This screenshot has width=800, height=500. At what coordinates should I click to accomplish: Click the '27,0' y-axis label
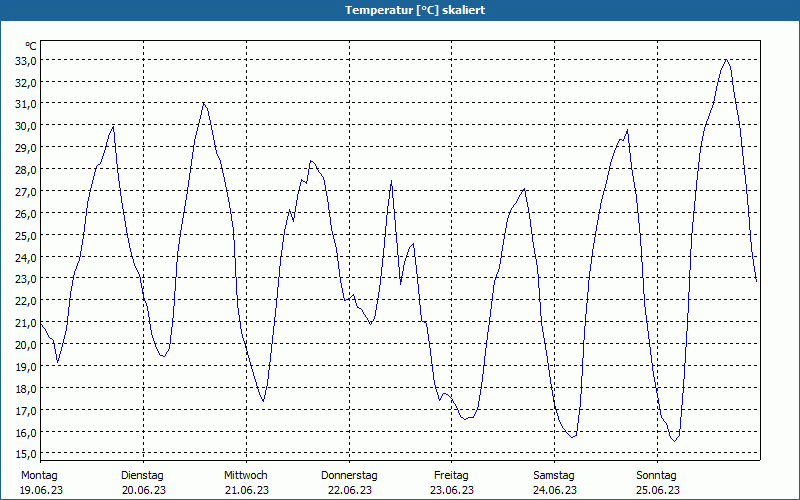26,192
